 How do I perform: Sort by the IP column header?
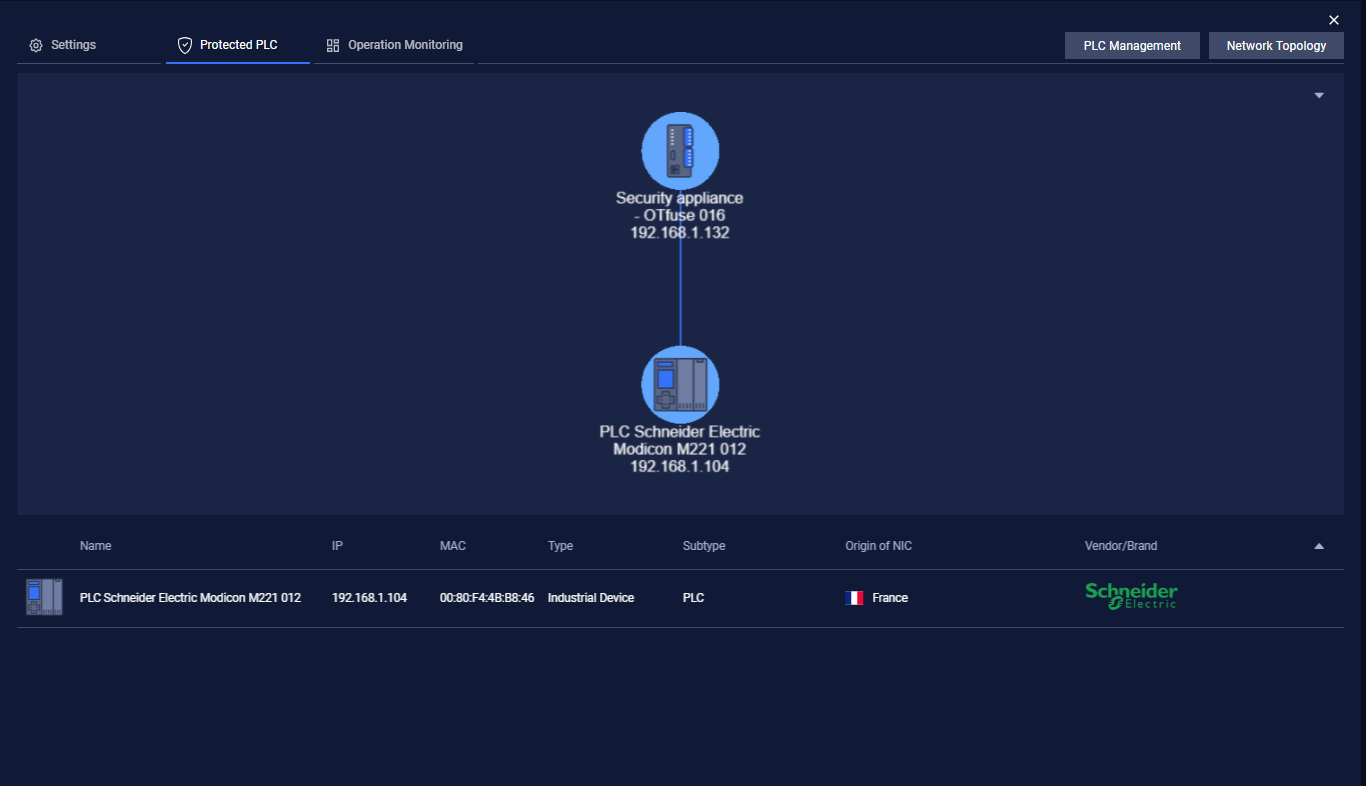337,546
